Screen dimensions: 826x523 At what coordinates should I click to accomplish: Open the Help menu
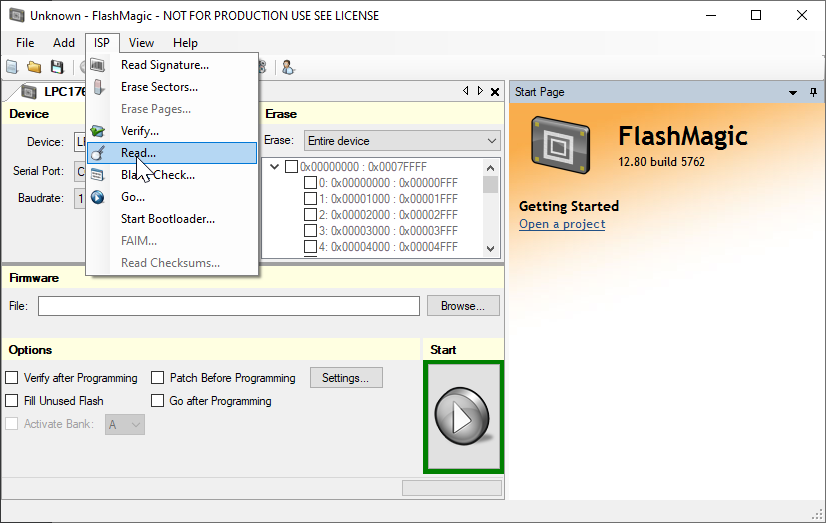click(185, 43)
